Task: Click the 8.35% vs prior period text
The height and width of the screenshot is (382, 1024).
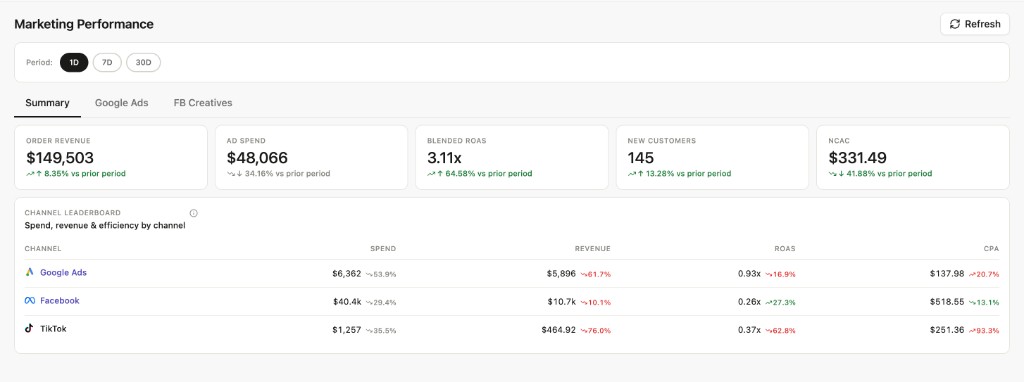Action: pyautogui.click(x=85, y=174)
